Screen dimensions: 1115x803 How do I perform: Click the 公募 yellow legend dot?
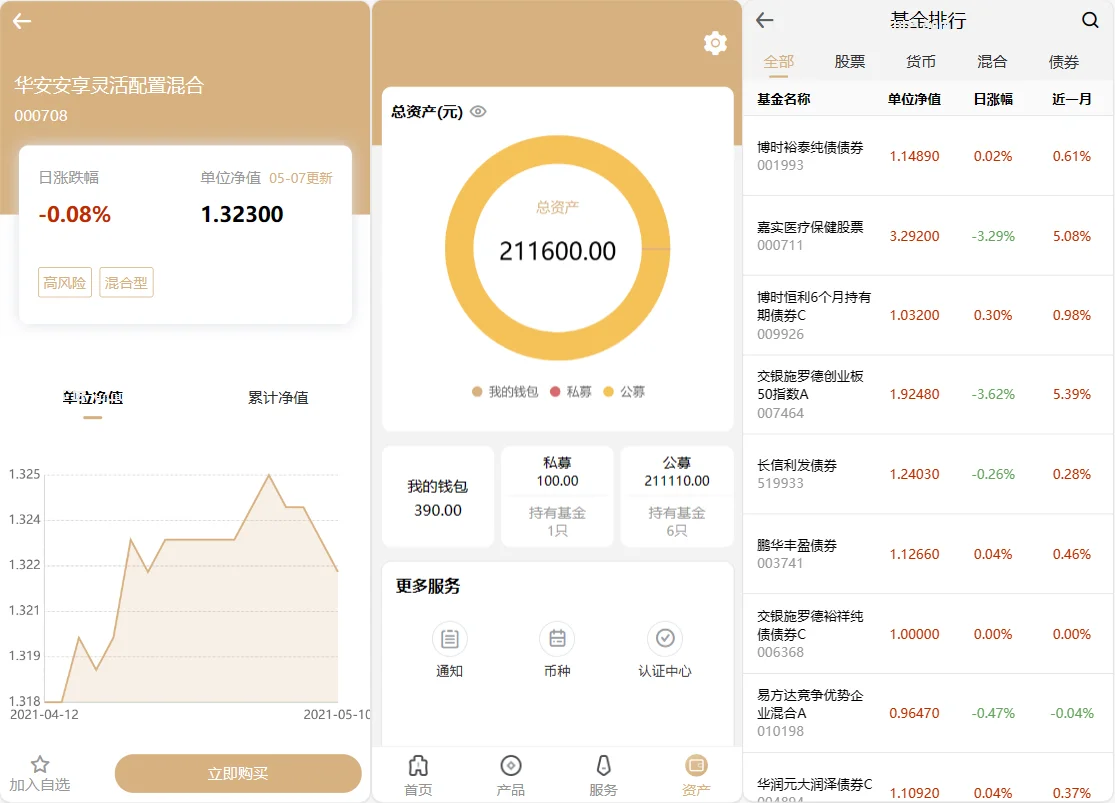click(608, 392)
